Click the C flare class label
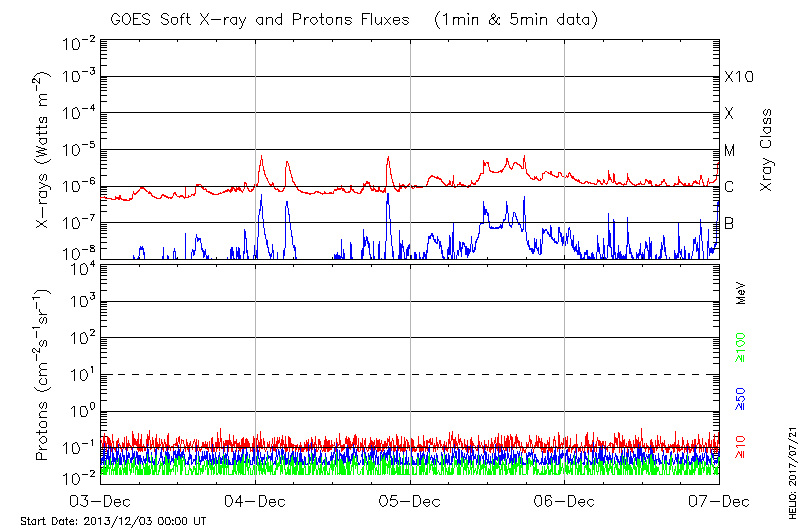The image size is (800, 530). click(729, 187)
